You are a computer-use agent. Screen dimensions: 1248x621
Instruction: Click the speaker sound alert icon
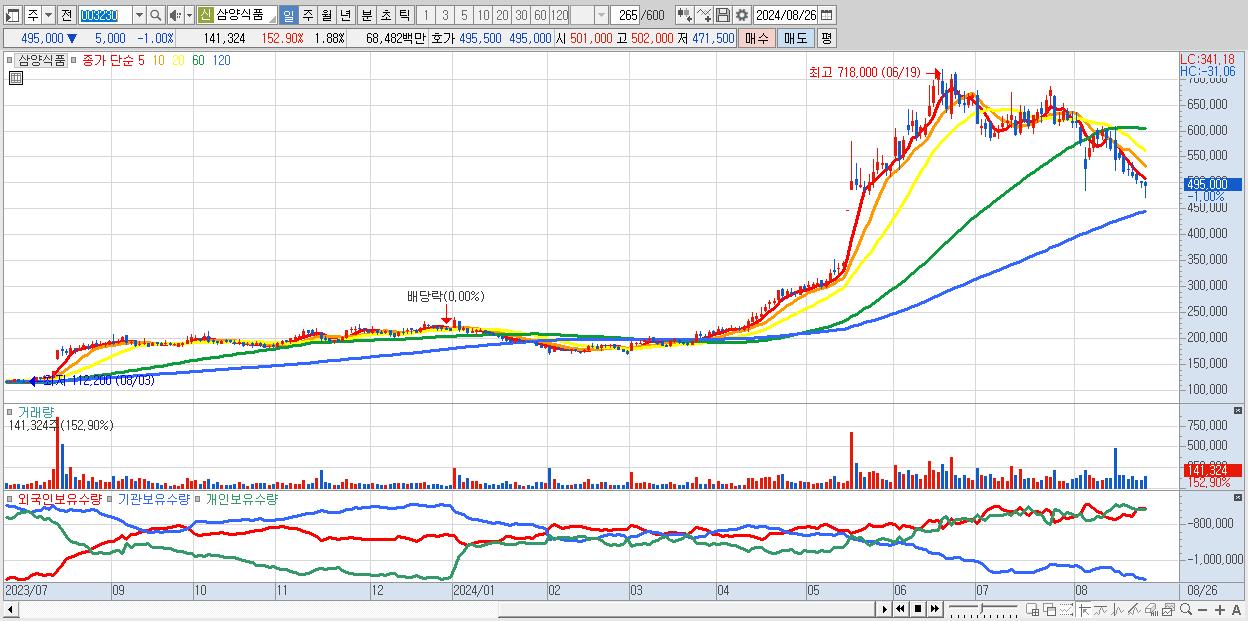tap(175, 15)
